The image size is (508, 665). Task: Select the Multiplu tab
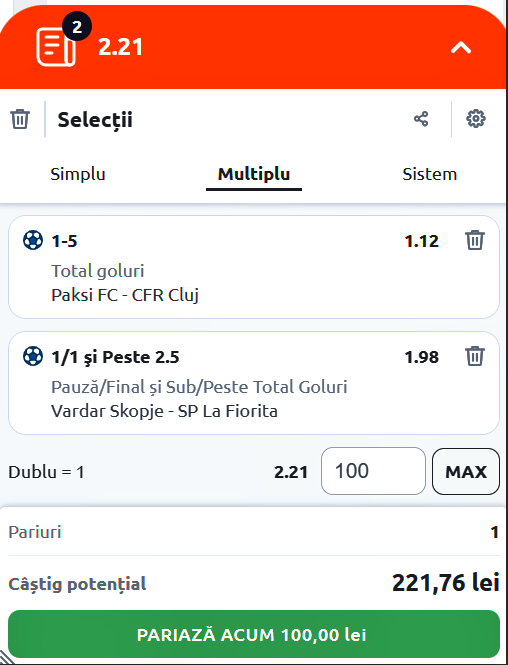[x=254, y=174]
